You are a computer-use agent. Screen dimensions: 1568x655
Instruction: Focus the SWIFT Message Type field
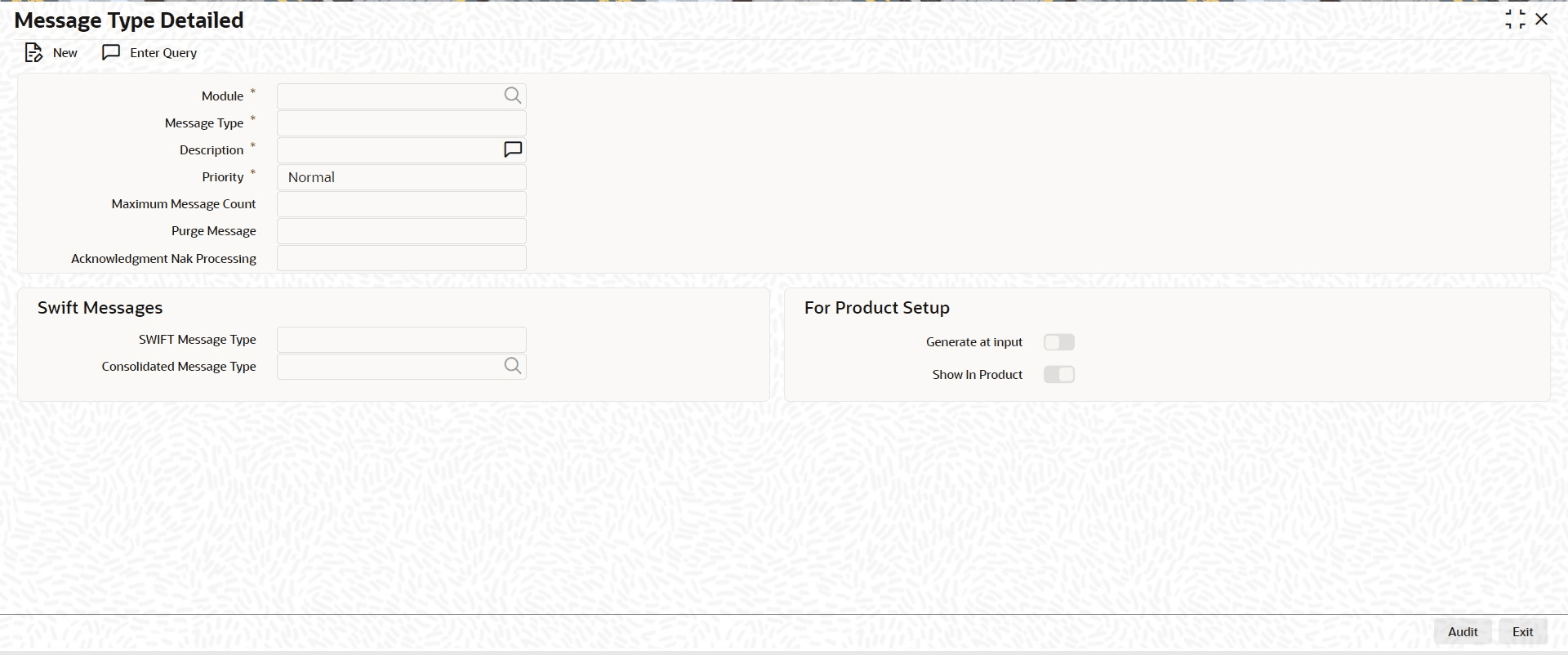click(402, 340)
